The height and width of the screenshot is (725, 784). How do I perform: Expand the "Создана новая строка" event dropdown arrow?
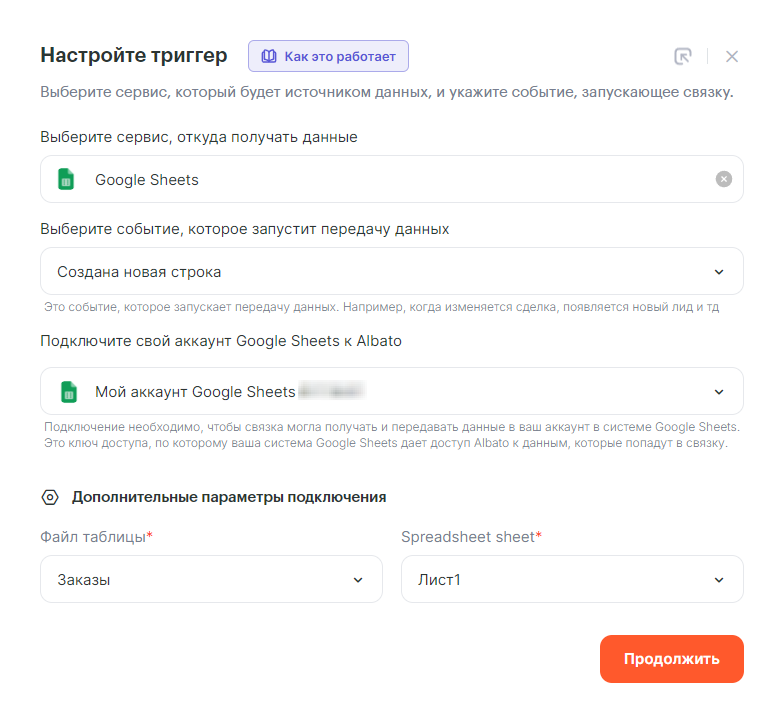click(x=719, y=272)
